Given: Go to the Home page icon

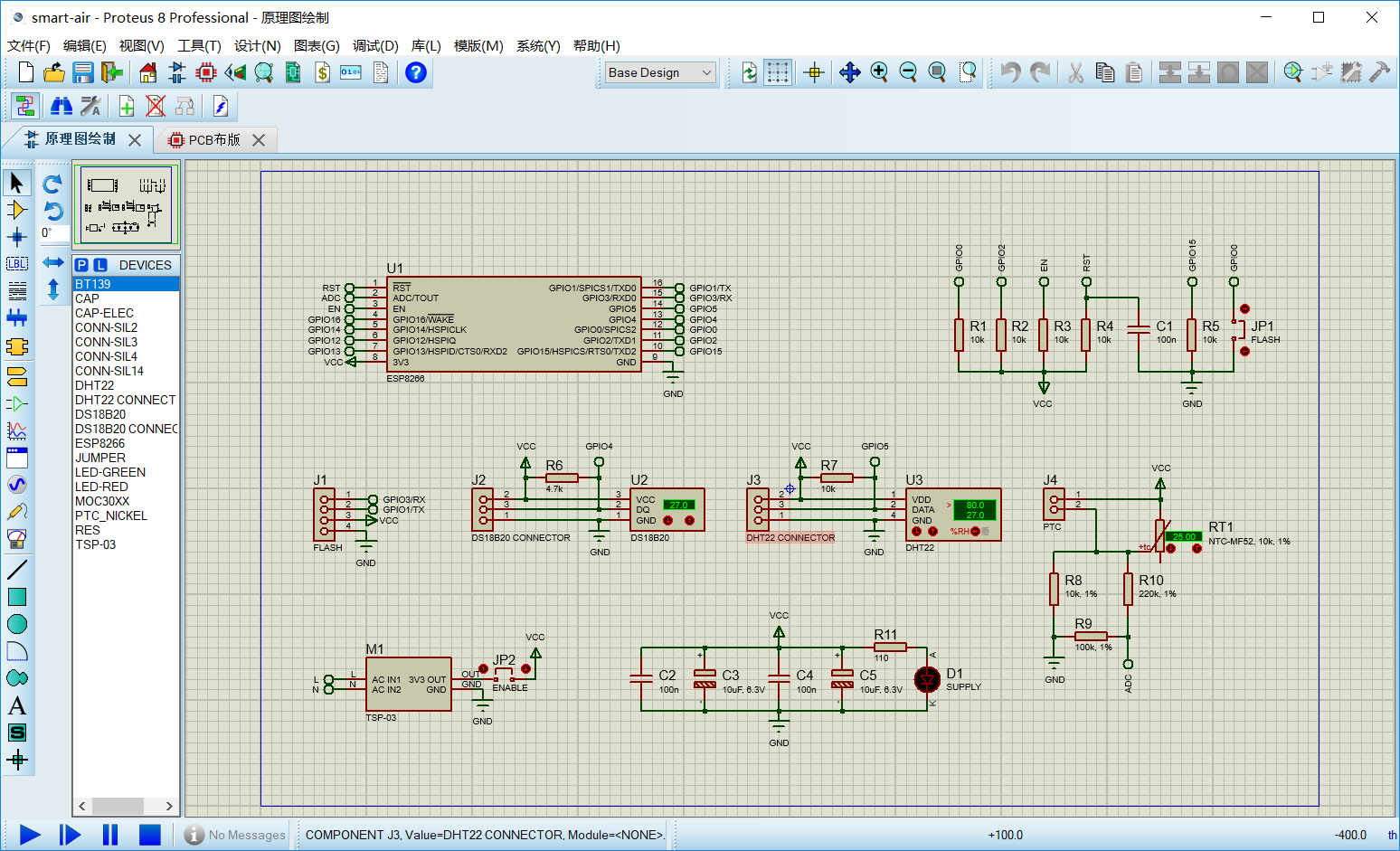Looking at the screenshot, I should 148,72.
